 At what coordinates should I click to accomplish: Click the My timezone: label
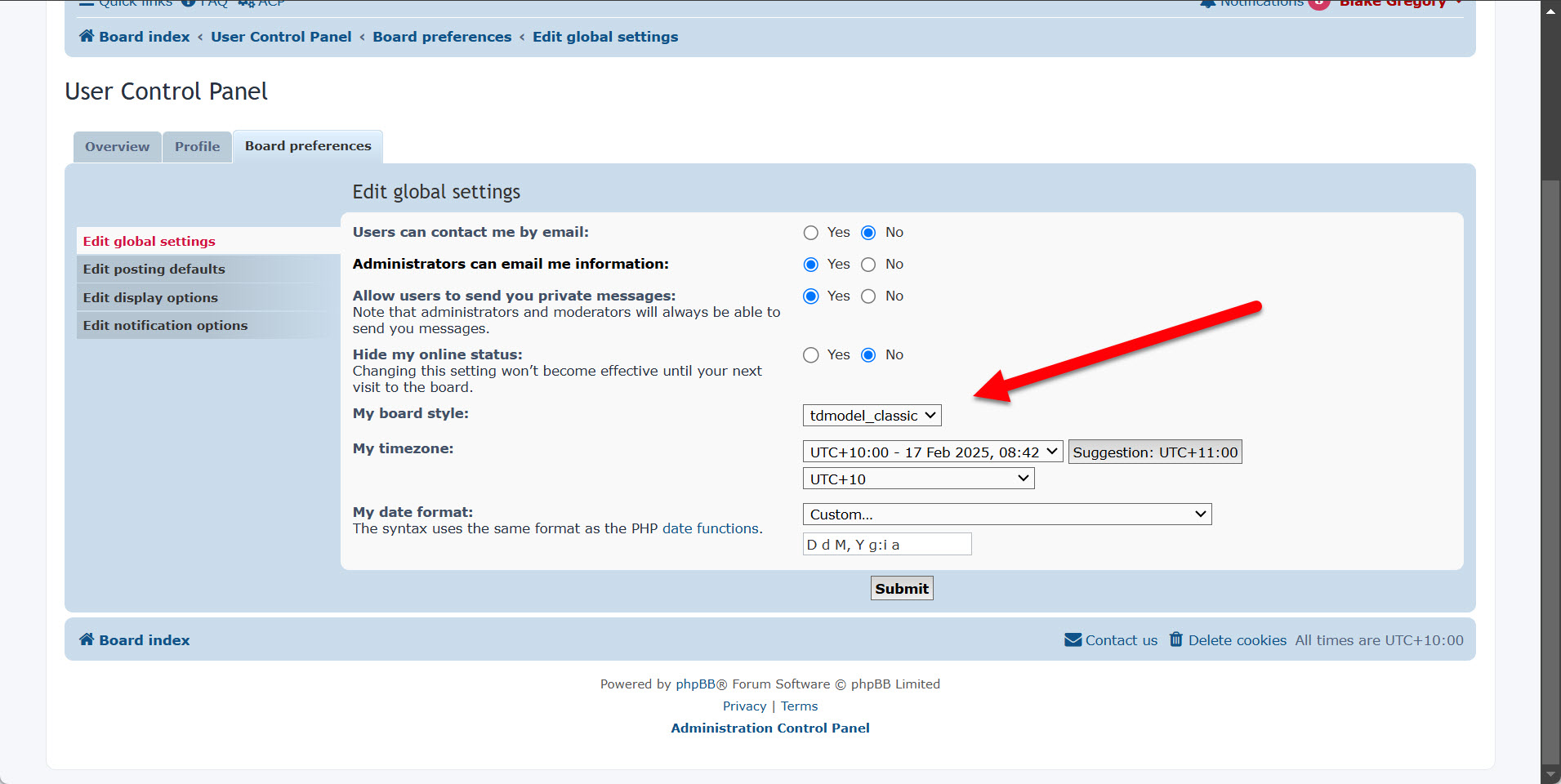(x=403, y=448)
